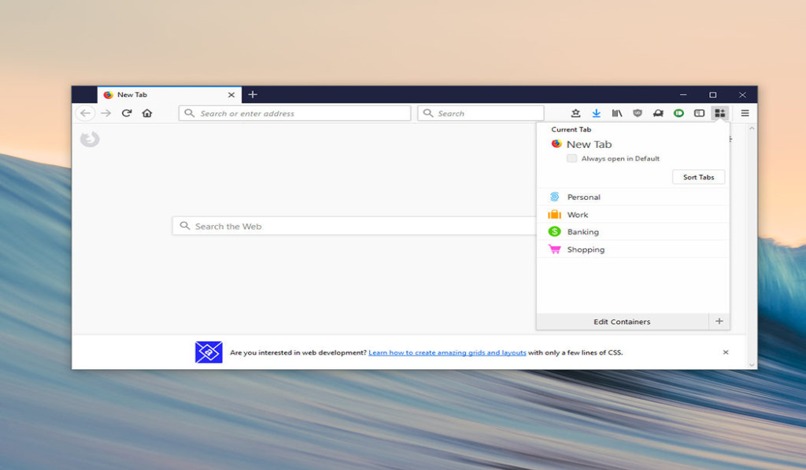This screenshot has width=806, height=470.
Task: Click the Work briefcase icon
Action: (x=554, y=214)
